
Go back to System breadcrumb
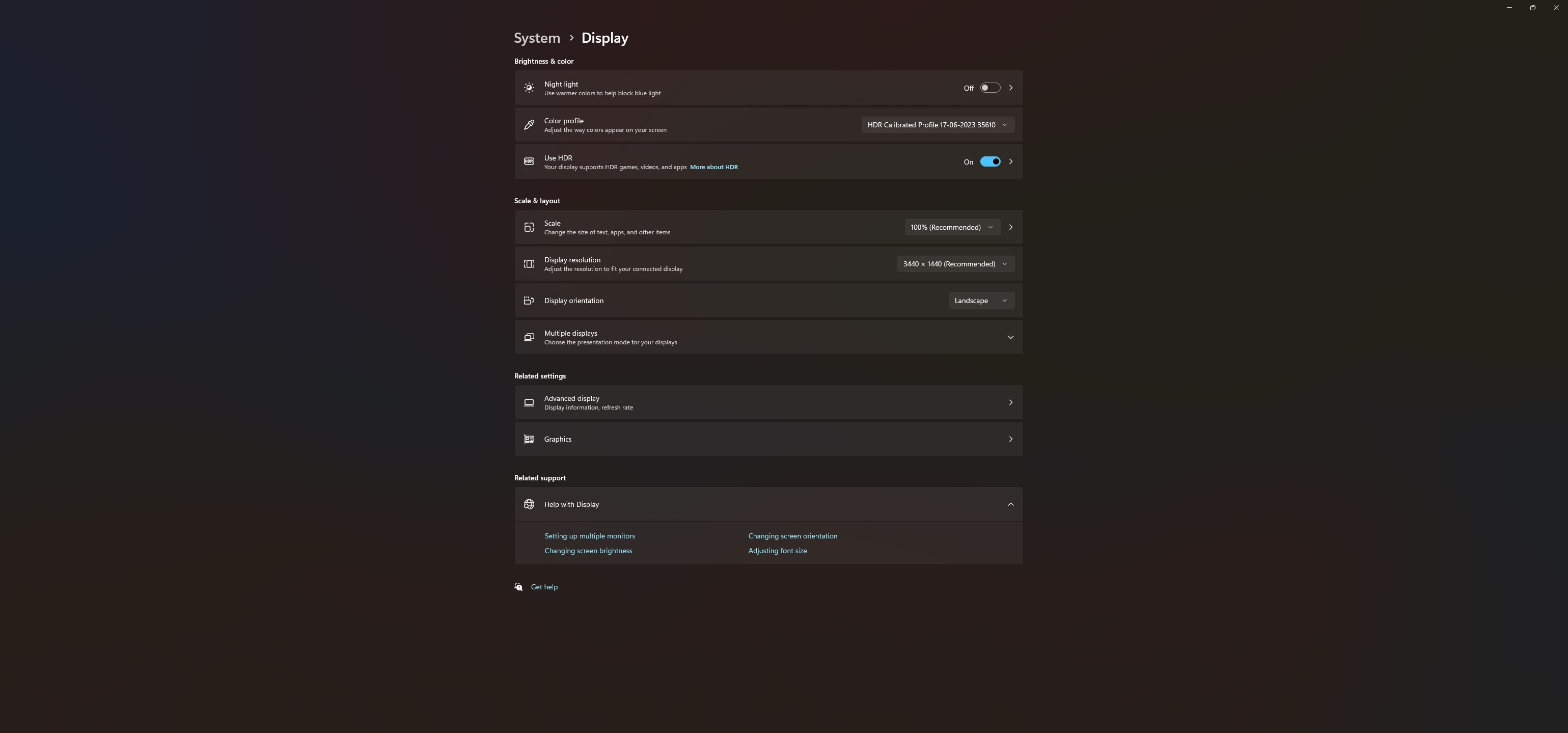tap(537, 38)
